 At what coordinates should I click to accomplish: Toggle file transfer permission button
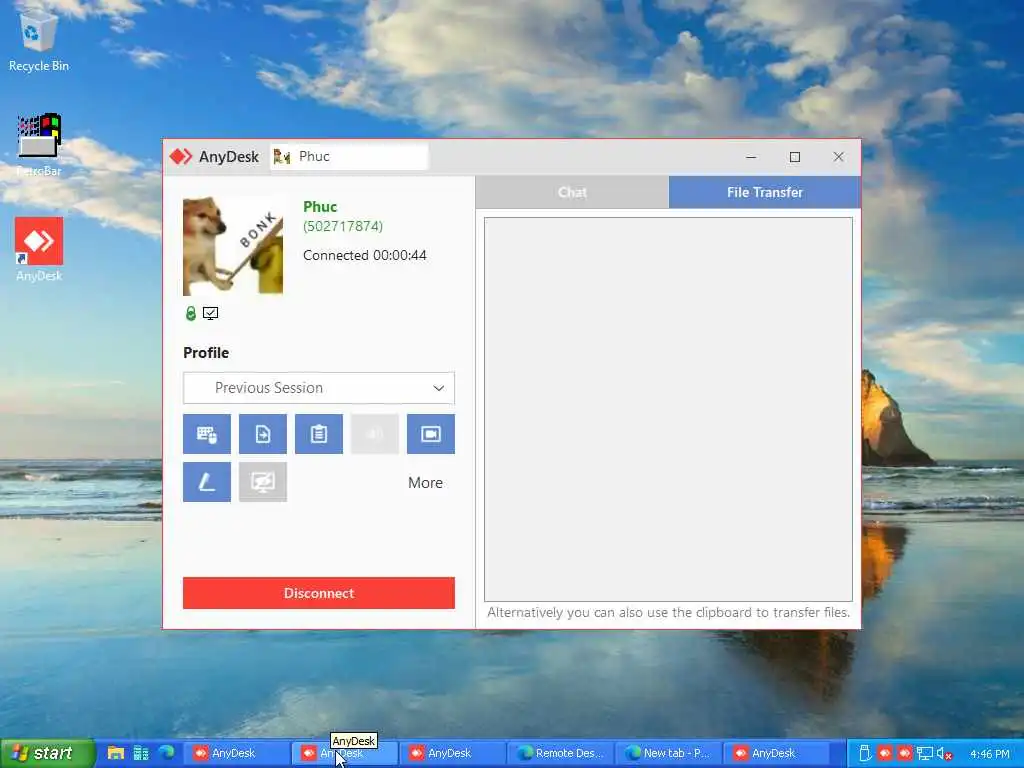[x=263, y=434]
